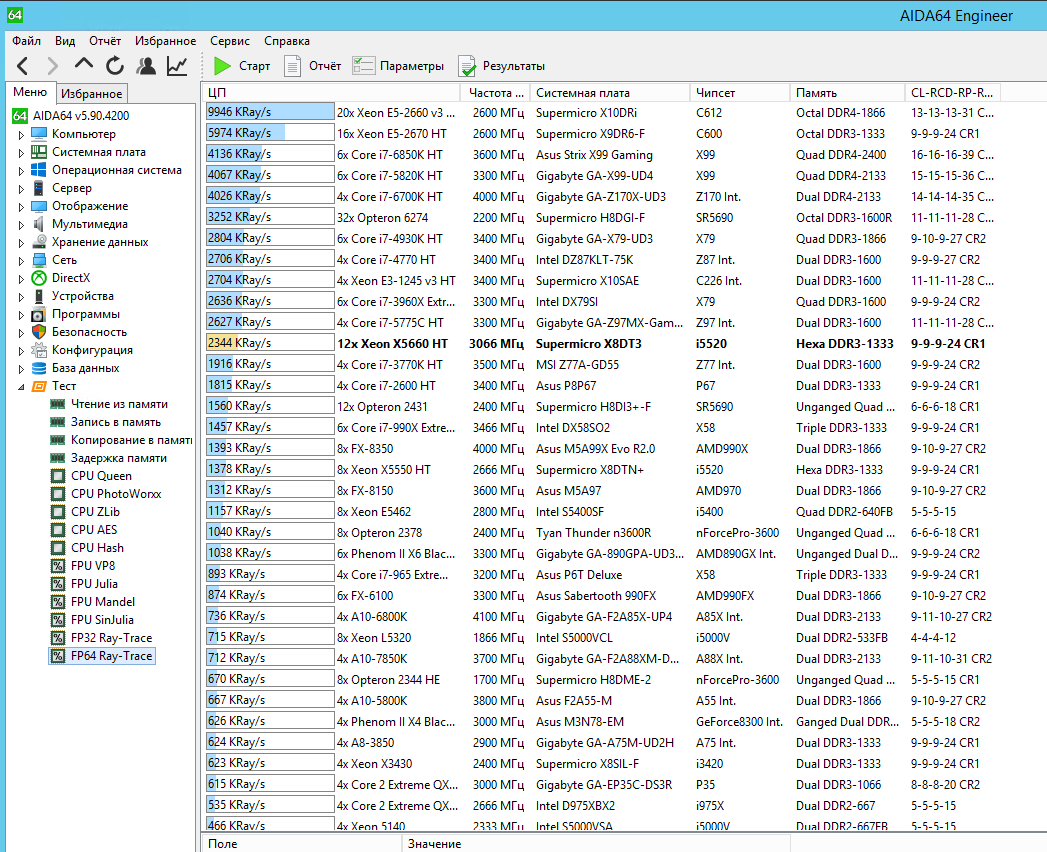Switch to the Меню tab
The width and height of the screenshot is (1047, 852).
[x=30, y=92]
